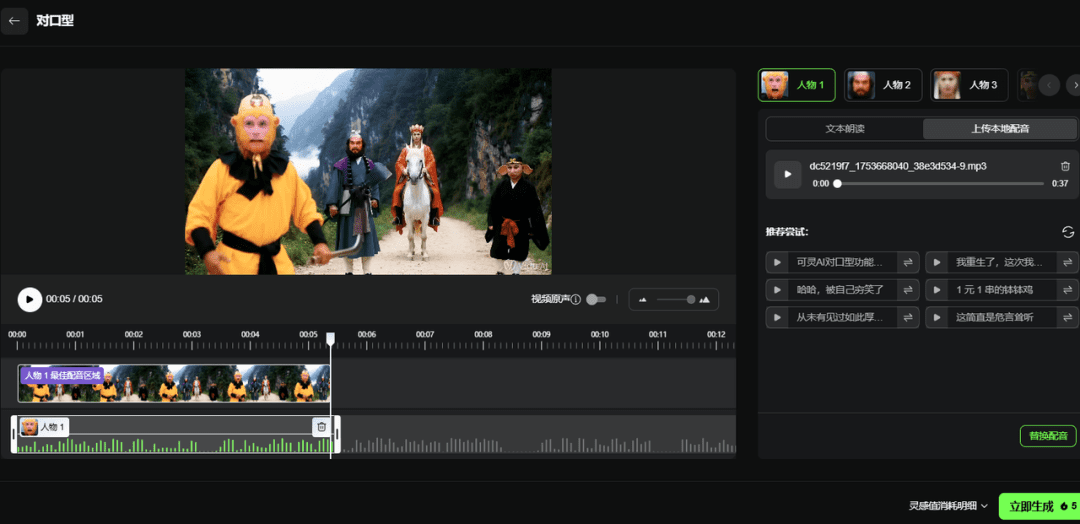Viewport: 1080px width, 524px height.
Task: Preview the 哈哈，被自己穷笑了 sample
Action: coord(777,290)
